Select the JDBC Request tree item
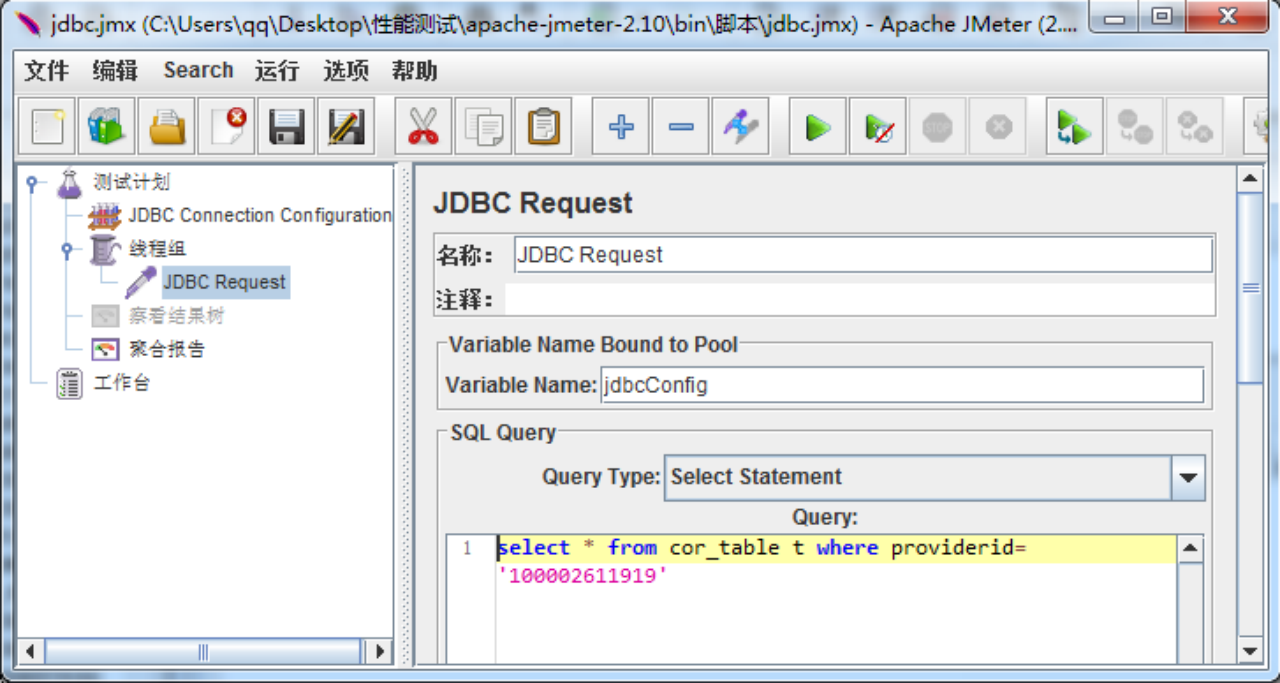Viewport: 1280px width, 683px height. 225,282
